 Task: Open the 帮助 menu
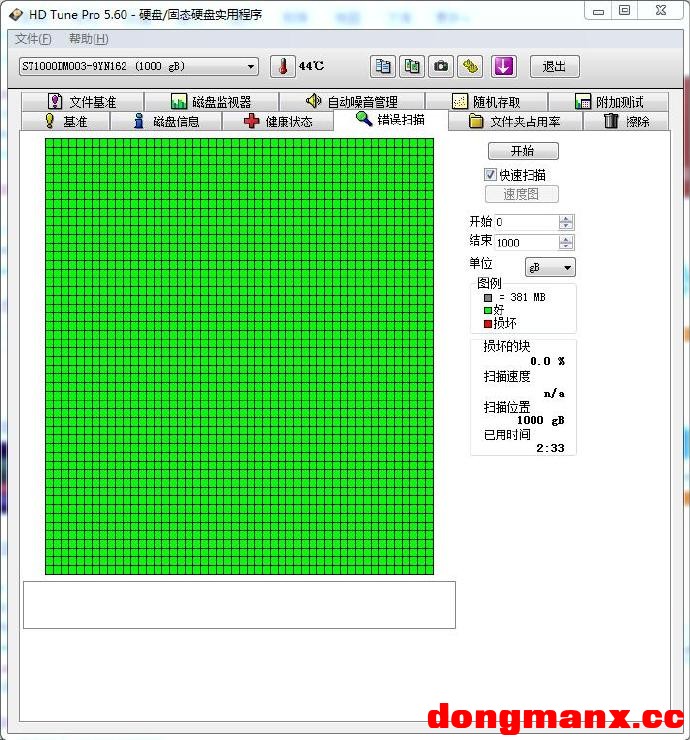point(88,39)
